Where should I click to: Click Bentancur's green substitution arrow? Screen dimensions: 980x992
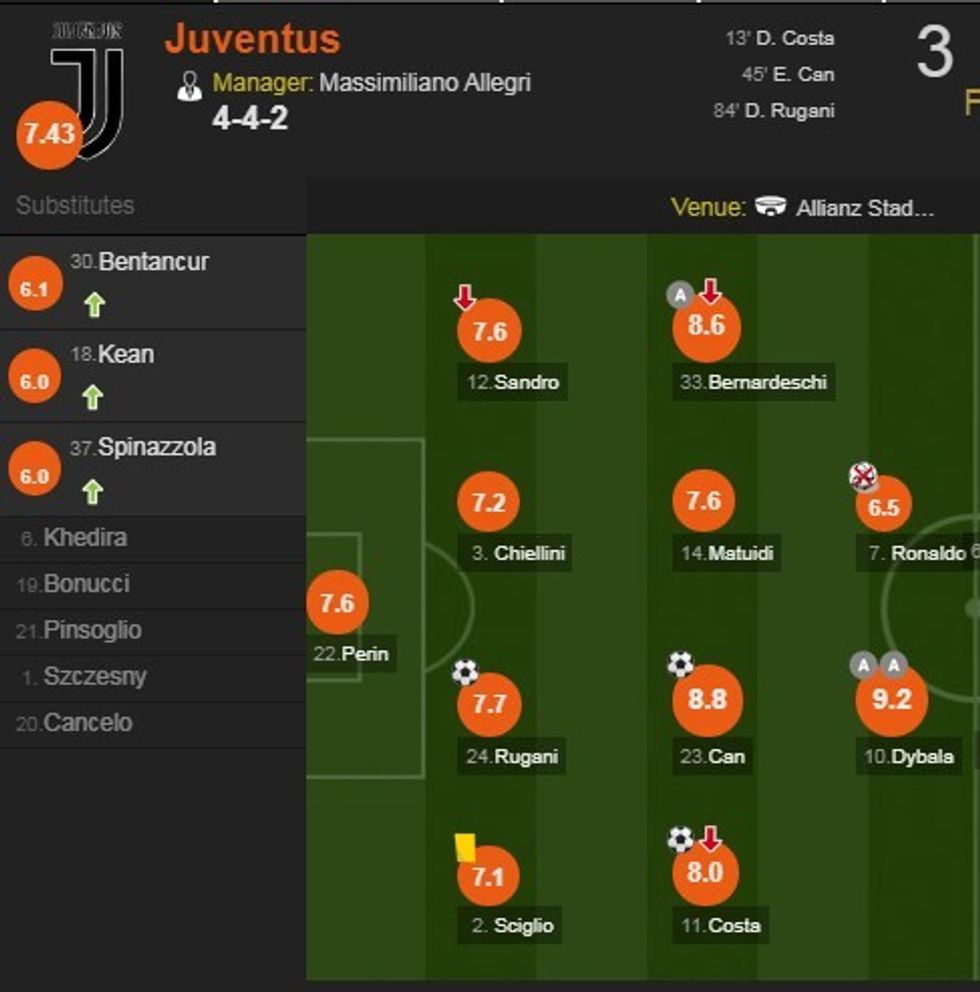click(93, 304)
